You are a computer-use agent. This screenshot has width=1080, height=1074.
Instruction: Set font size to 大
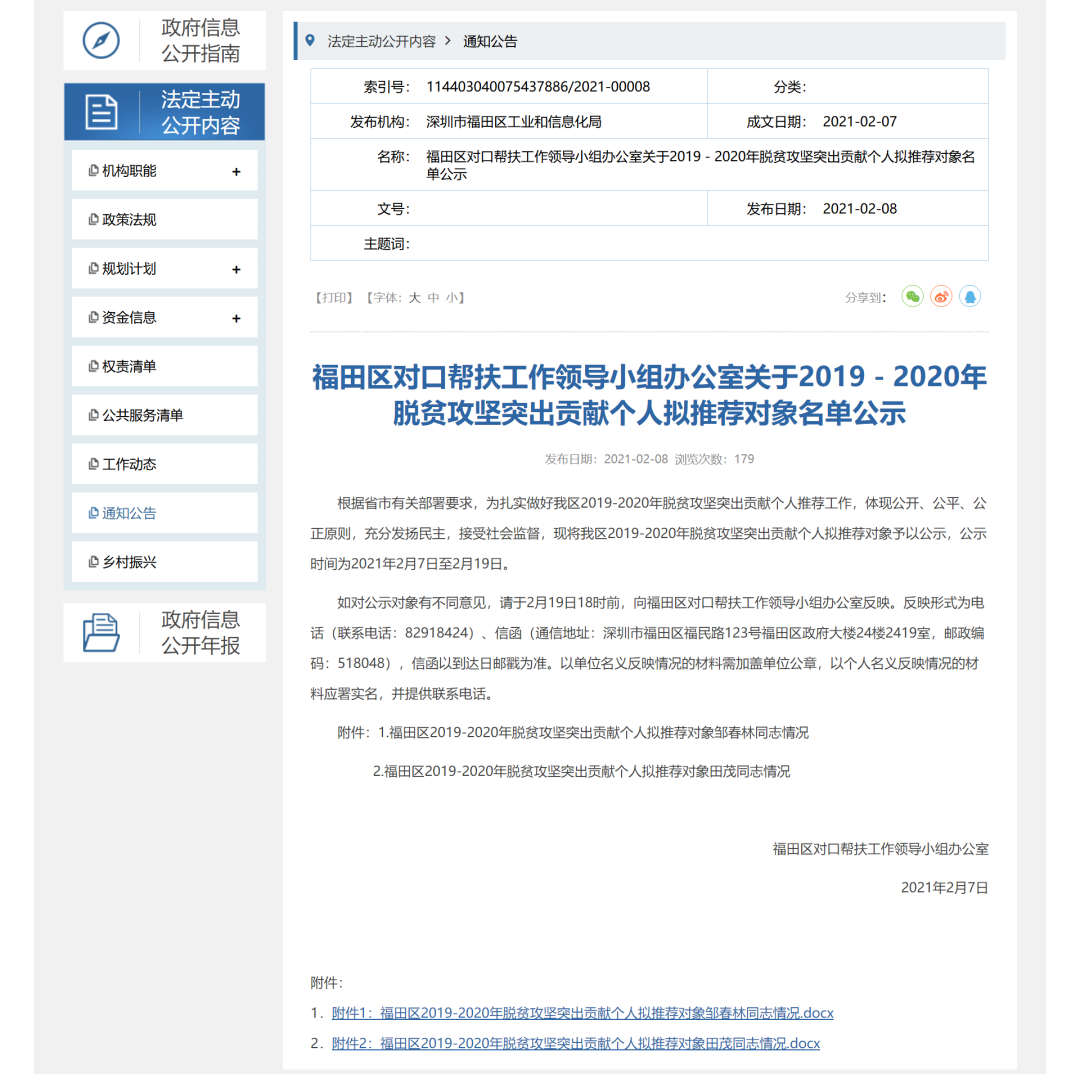[415, 298]
